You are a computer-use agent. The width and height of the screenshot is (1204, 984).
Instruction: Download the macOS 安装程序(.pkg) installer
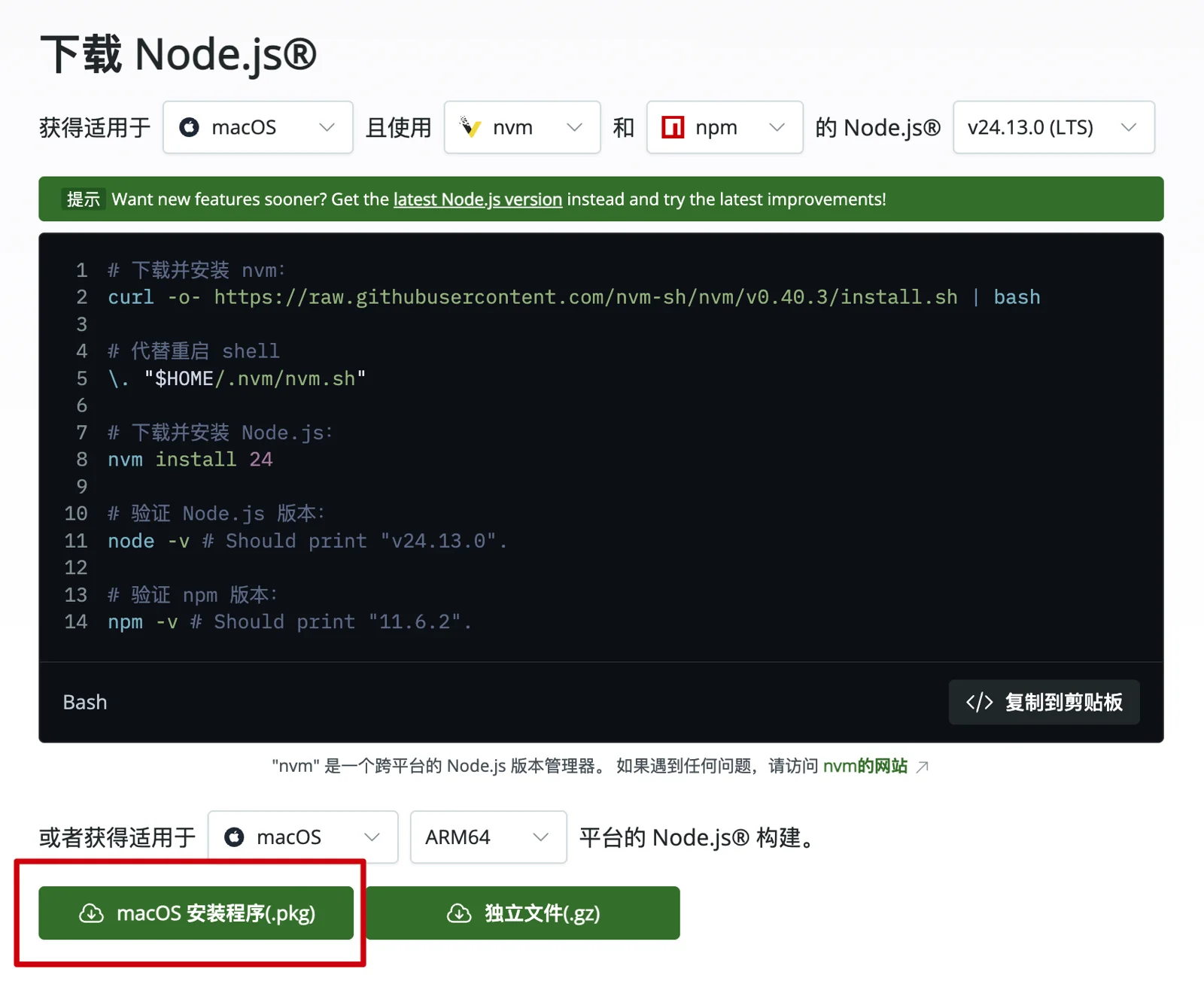[196, 913]
